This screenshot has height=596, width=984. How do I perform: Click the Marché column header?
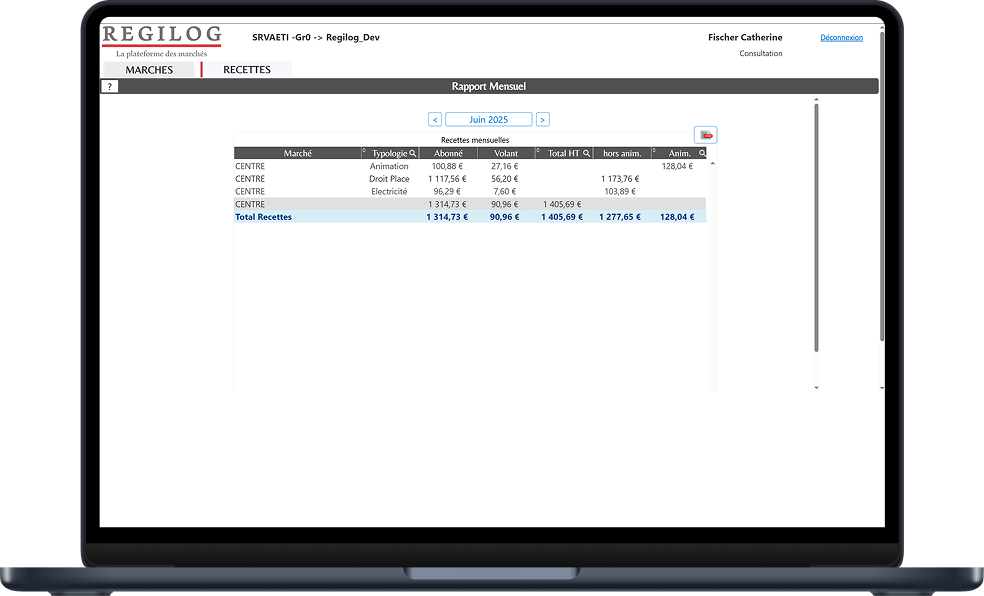click(x=297, y=153)
